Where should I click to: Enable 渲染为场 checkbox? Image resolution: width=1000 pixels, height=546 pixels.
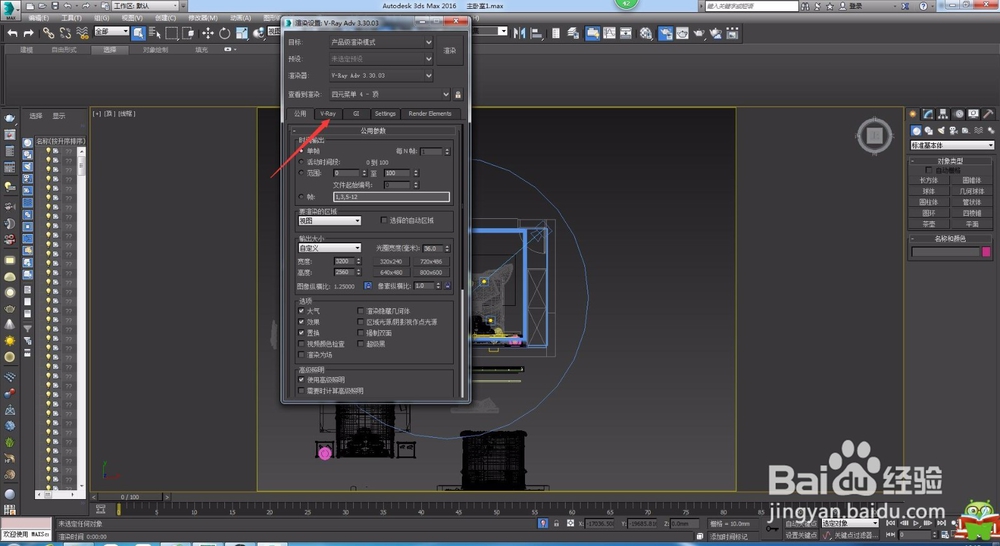tap(302, 355)
